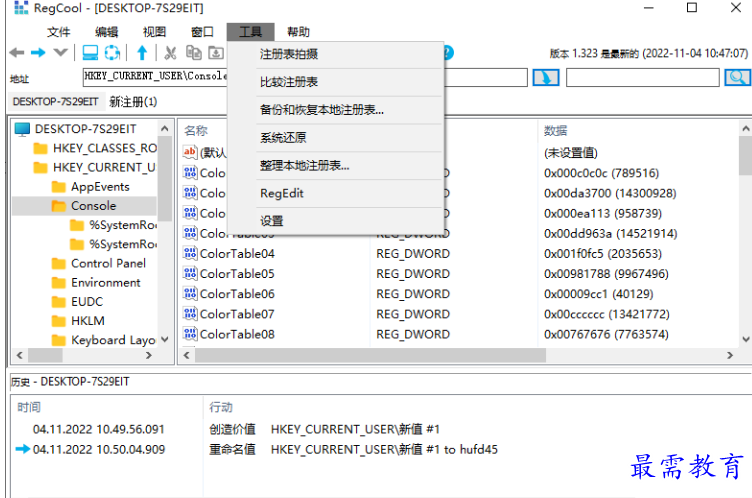Switch to the 新注册(1) tab
This screenshot has width=752, height=498.
pyautogui.click(x=133, y=102)
